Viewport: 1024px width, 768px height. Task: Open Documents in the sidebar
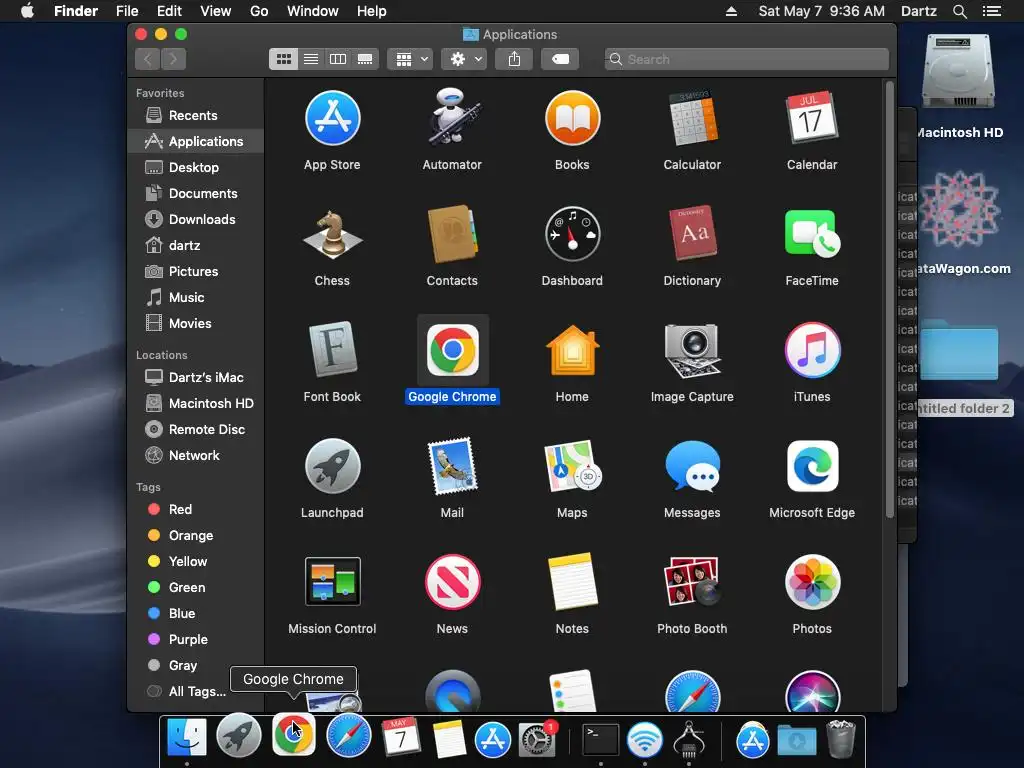[196, 193]
